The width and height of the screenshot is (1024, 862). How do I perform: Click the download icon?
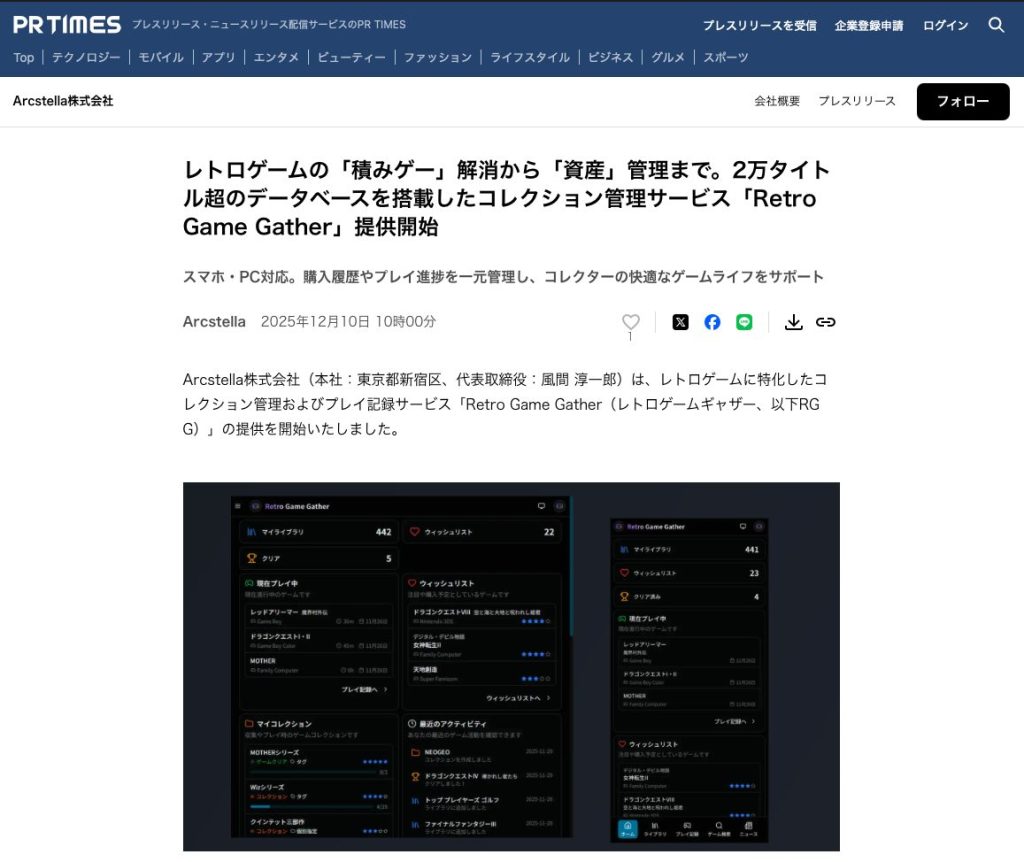click(793, 322)
